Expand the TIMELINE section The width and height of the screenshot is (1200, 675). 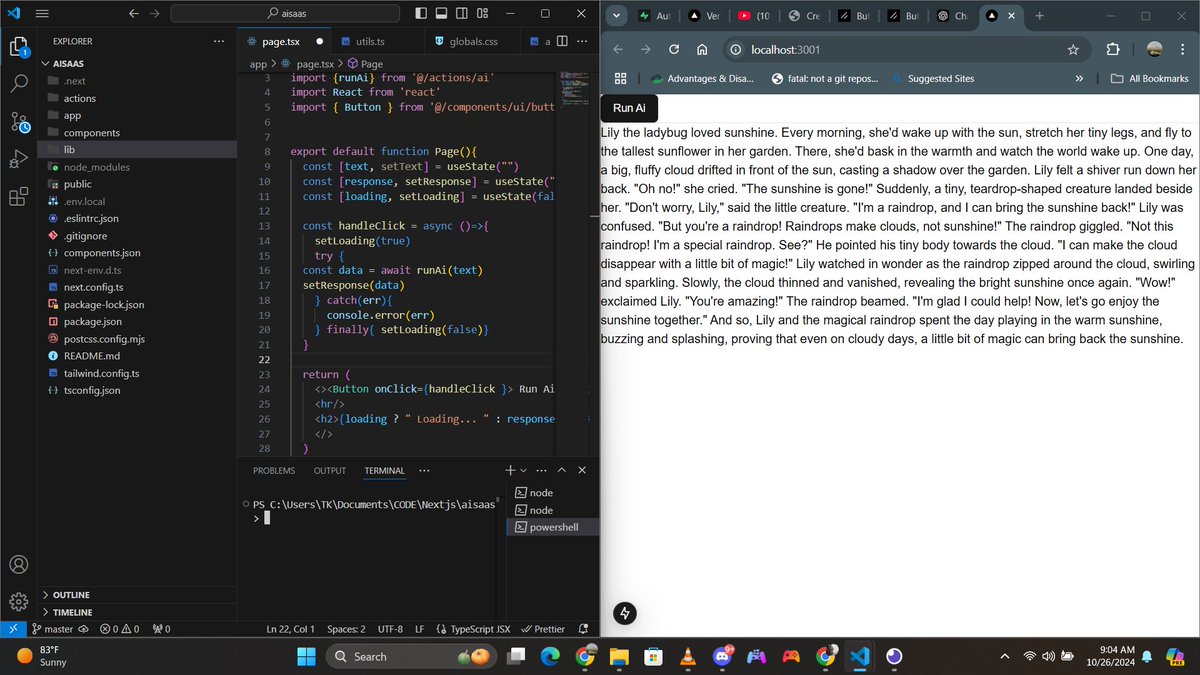coord(70,611)
